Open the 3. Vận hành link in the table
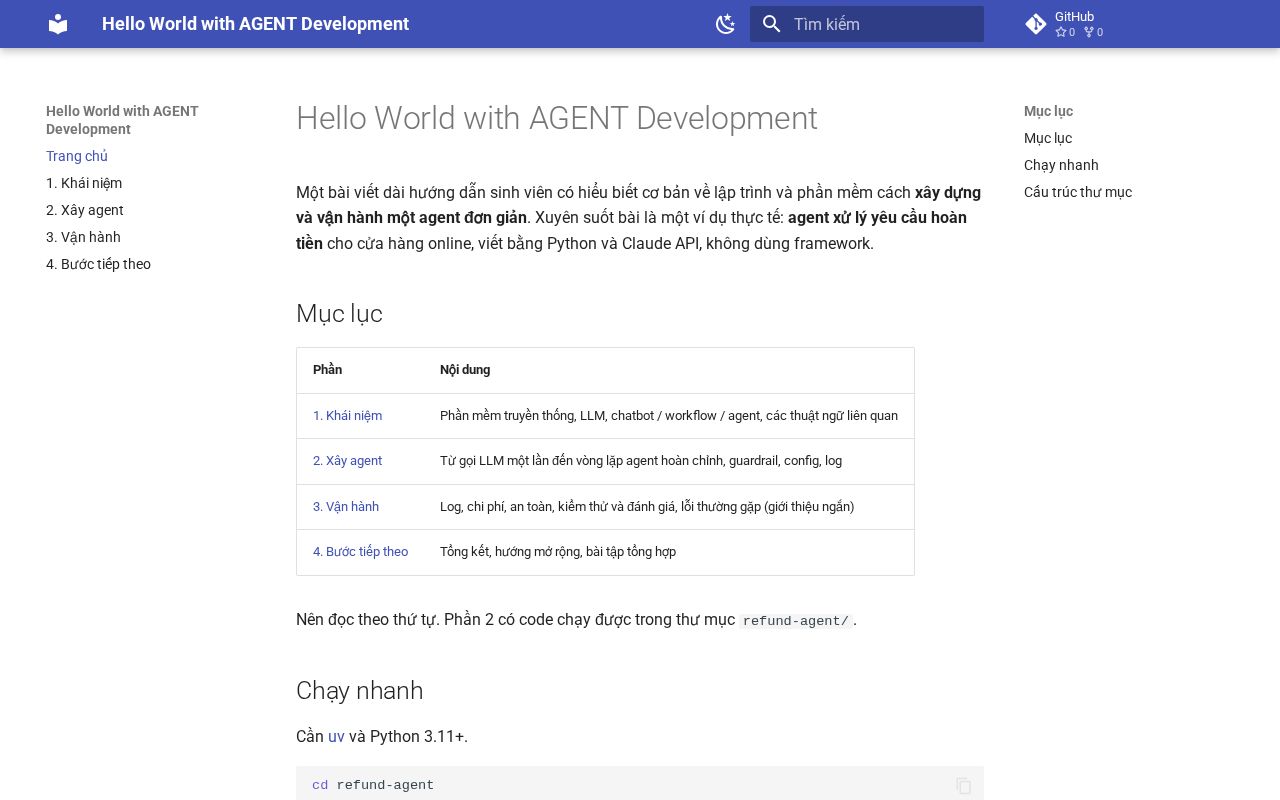Image resolution: width=1280 pixels, height=800 pixels. point(346,507)
